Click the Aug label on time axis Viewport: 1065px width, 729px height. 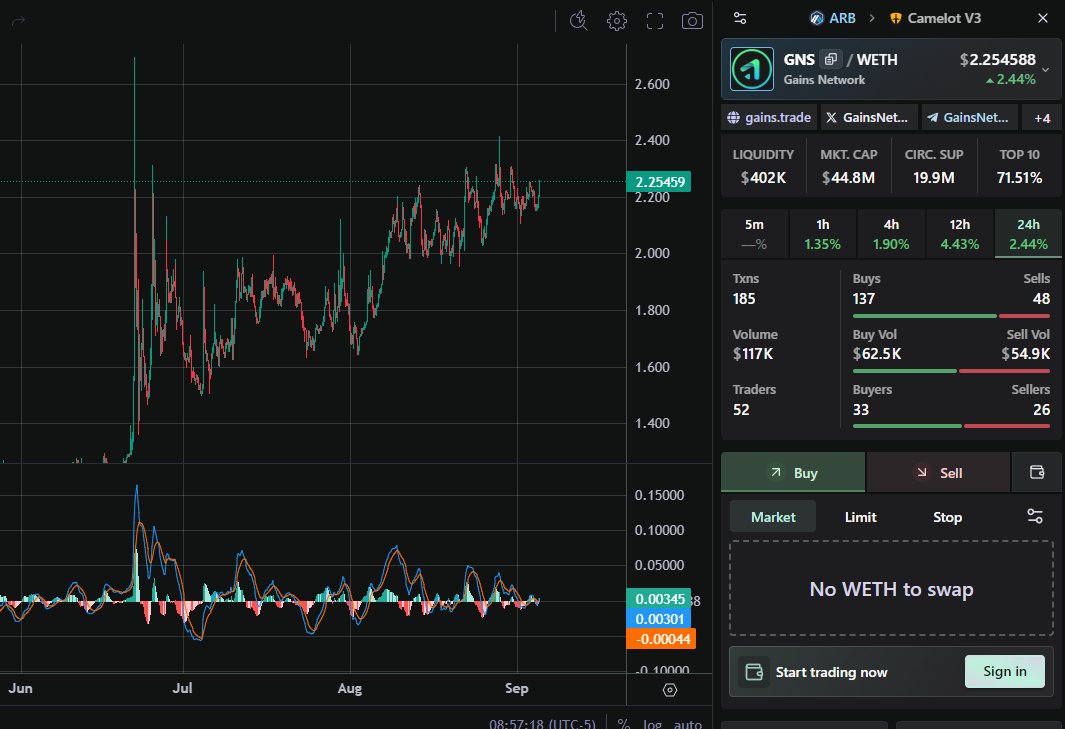tap(350, 688)
